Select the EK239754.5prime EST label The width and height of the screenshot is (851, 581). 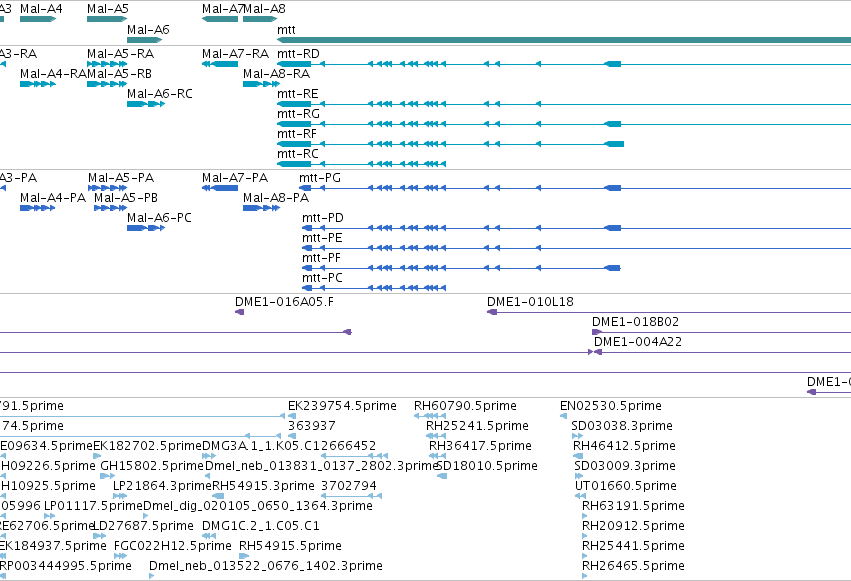(342, 406)
